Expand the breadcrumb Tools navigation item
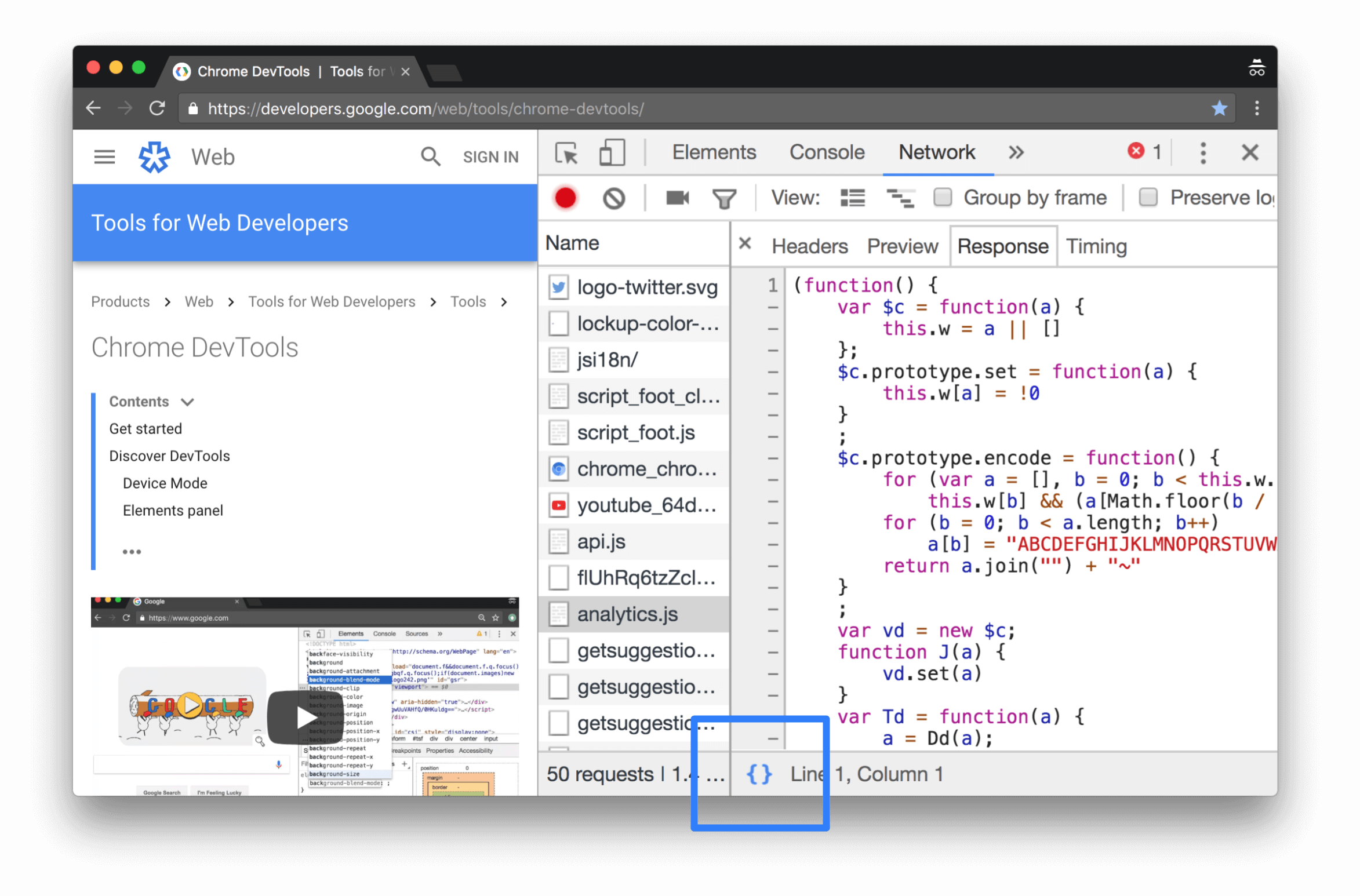Viewport: 1360px width, 896px height. [467, 302]
